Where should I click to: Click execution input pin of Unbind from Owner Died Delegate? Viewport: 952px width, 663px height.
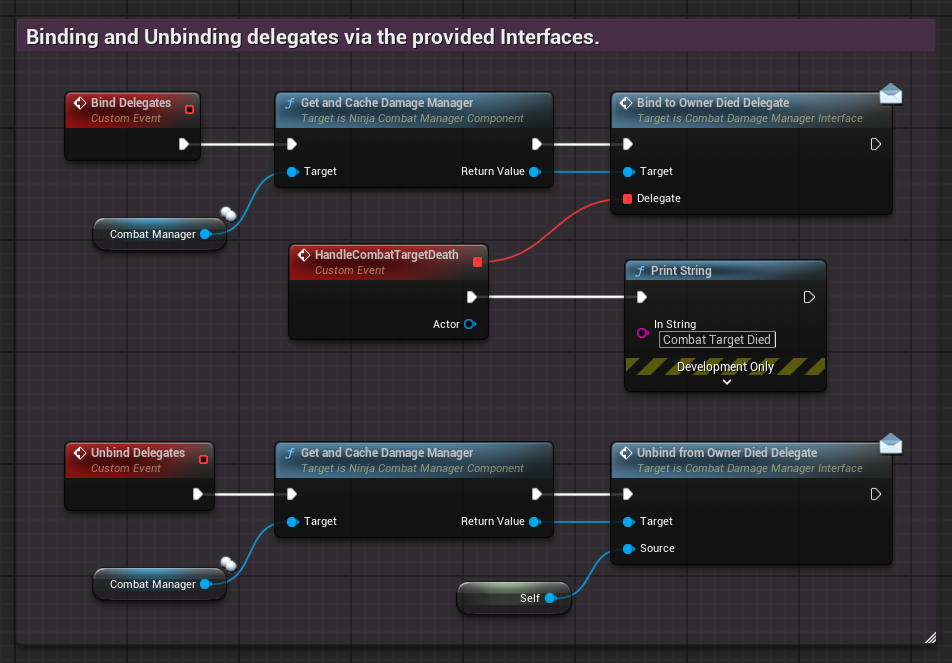tap(628, 494)
